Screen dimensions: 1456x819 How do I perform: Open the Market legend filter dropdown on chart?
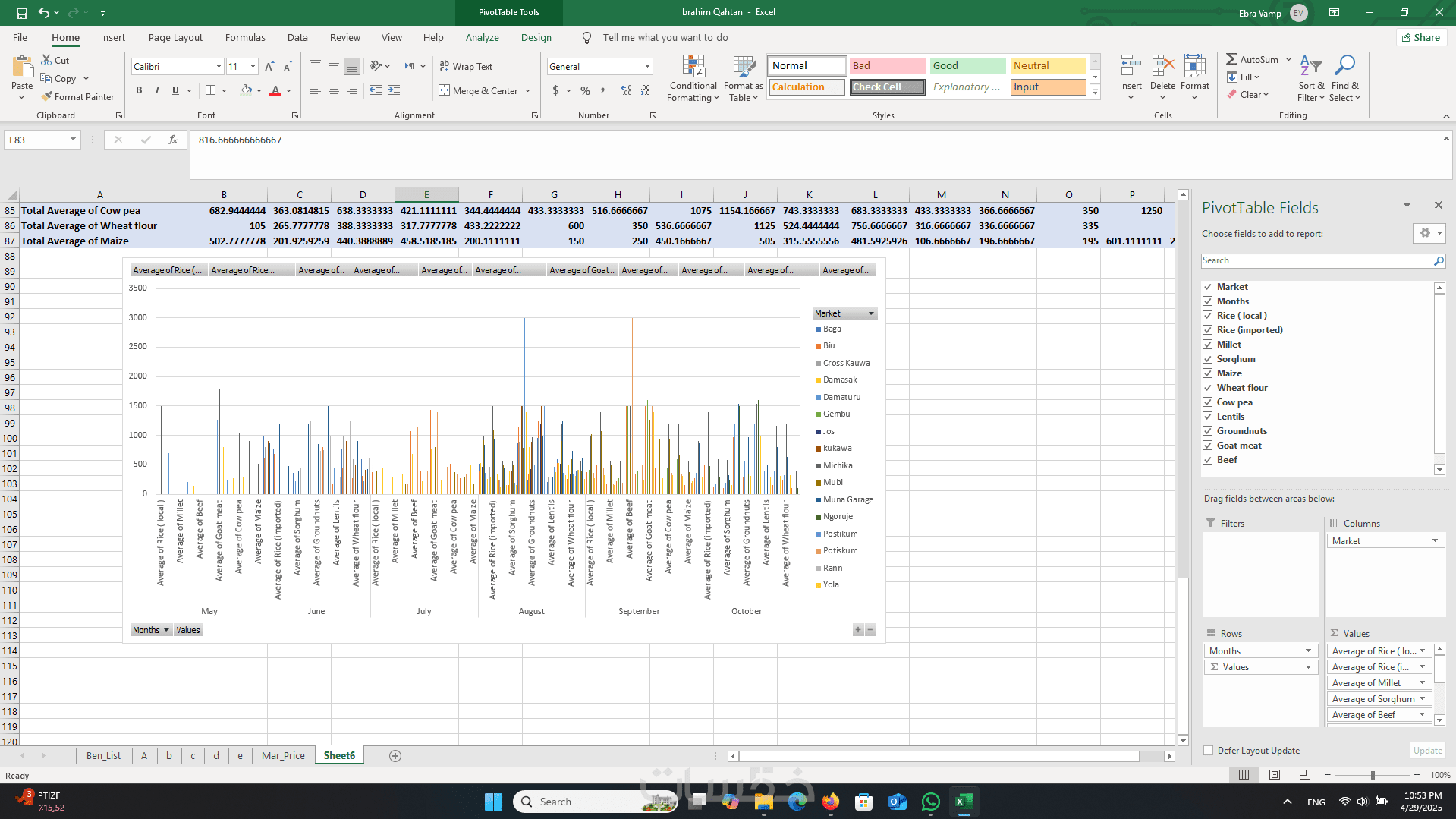(871, 313)
